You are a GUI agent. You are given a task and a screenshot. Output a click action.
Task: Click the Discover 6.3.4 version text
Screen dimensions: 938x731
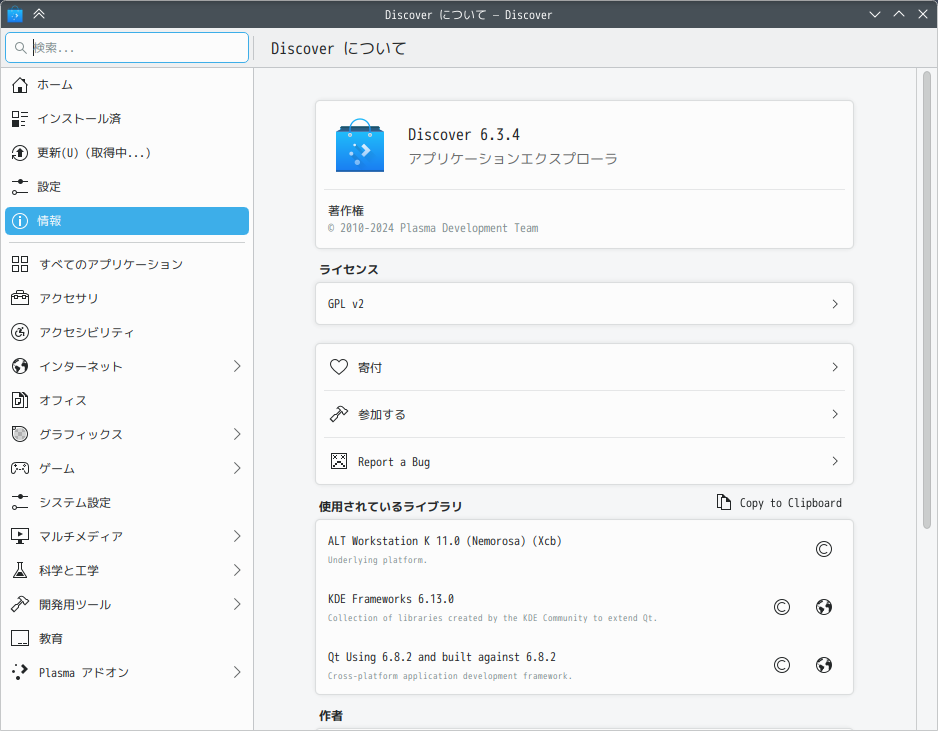464,135
